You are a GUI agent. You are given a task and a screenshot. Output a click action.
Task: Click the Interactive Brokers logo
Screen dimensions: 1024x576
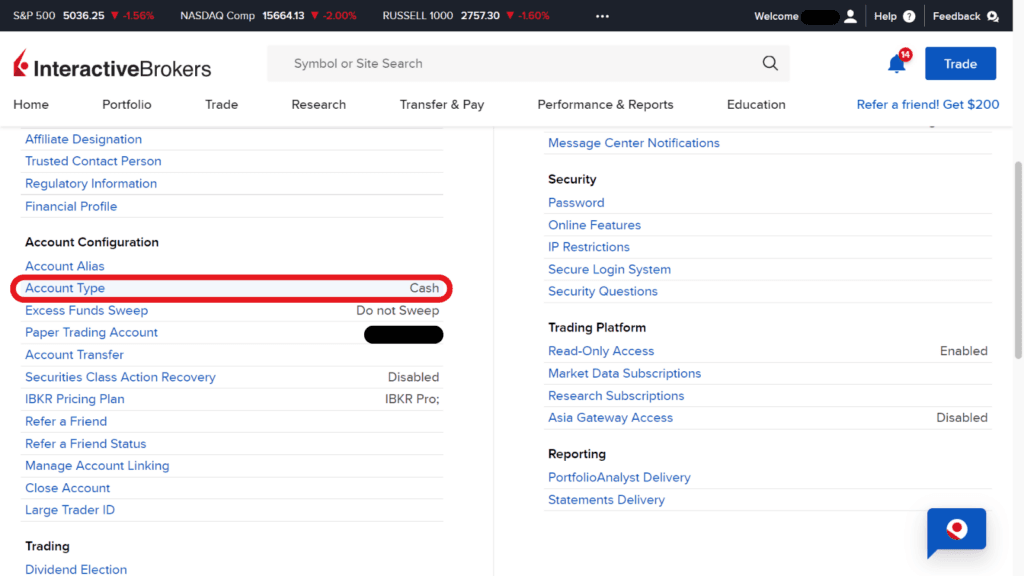(110, 66)
